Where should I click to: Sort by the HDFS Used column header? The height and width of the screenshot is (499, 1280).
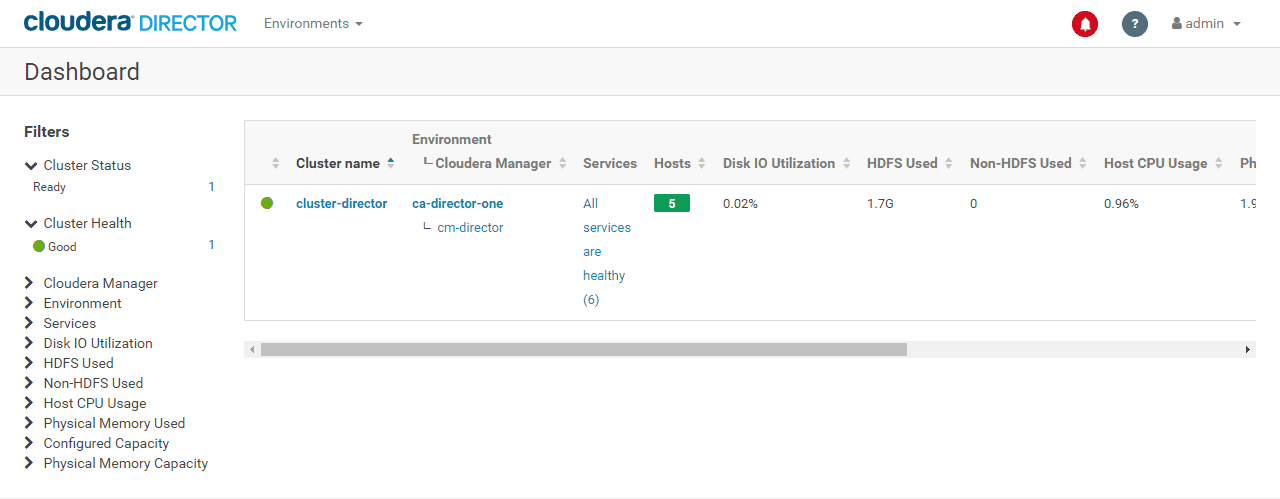click(x=902, y=163)
